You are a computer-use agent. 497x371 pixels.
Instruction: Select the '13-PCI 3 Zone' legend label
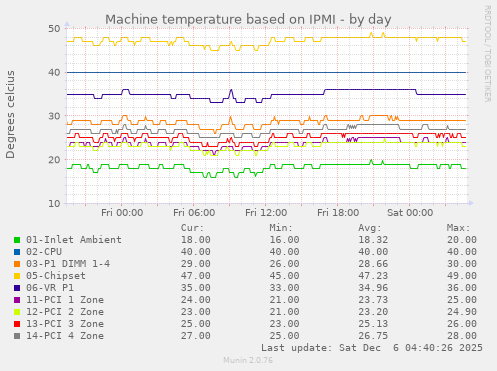click(65, 324)
